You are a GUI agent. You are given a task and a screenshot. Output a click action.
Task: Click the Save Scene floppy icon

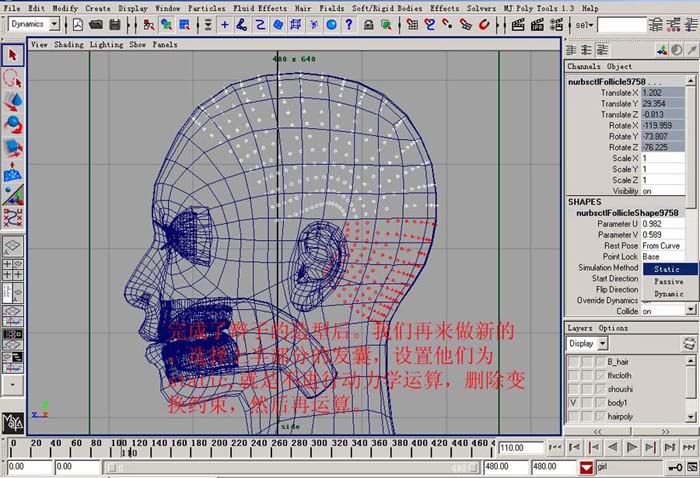115,25
